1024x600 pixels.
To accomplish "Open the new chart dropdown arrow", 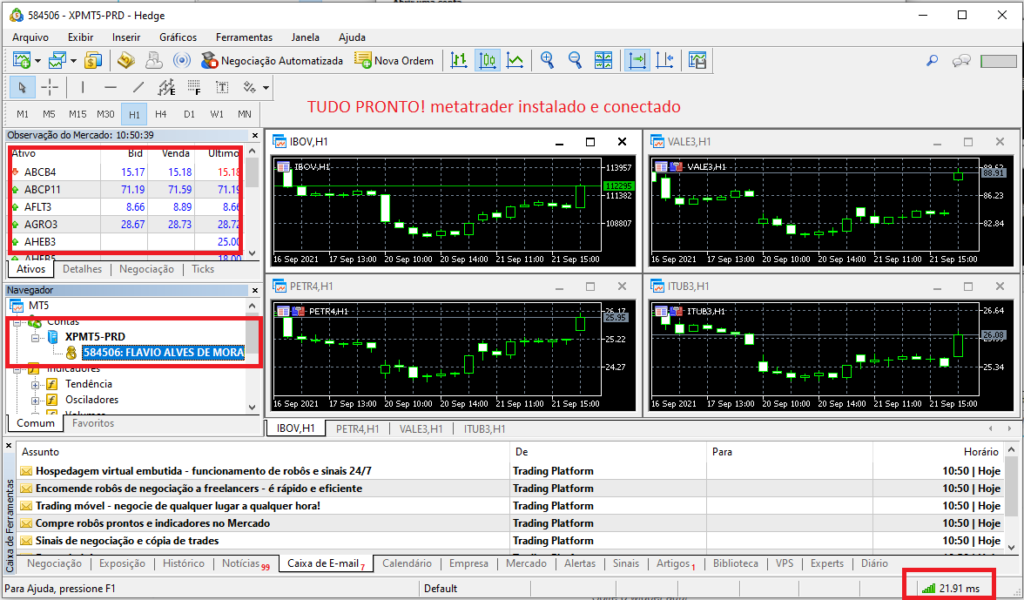I will [x=37, y=60].
